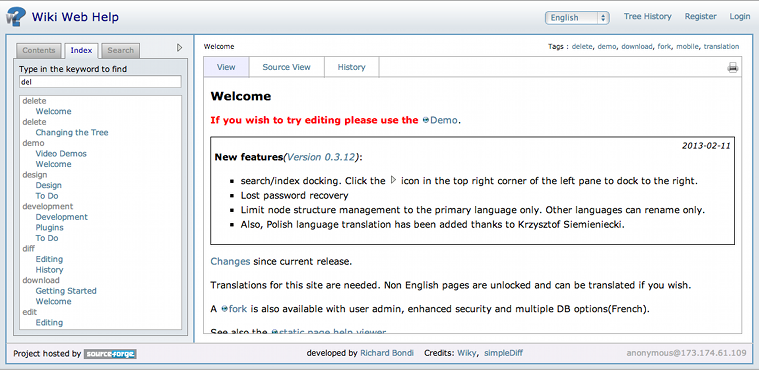Click the Wiki Web Help question-mark logo

15,17
